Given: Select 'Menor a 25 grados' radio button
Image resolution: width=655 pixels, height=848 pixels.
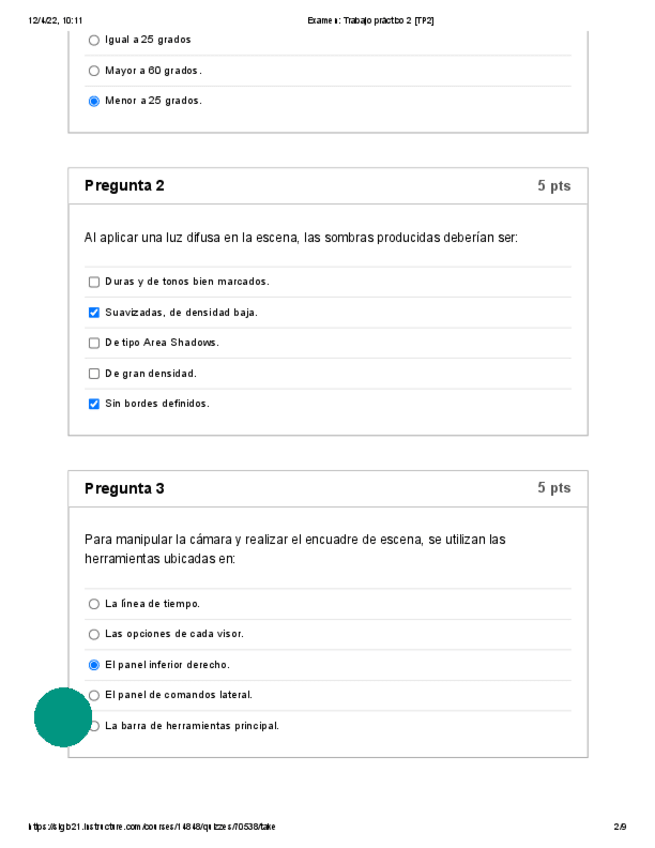Looking at the screenshot, I should 94,101.
